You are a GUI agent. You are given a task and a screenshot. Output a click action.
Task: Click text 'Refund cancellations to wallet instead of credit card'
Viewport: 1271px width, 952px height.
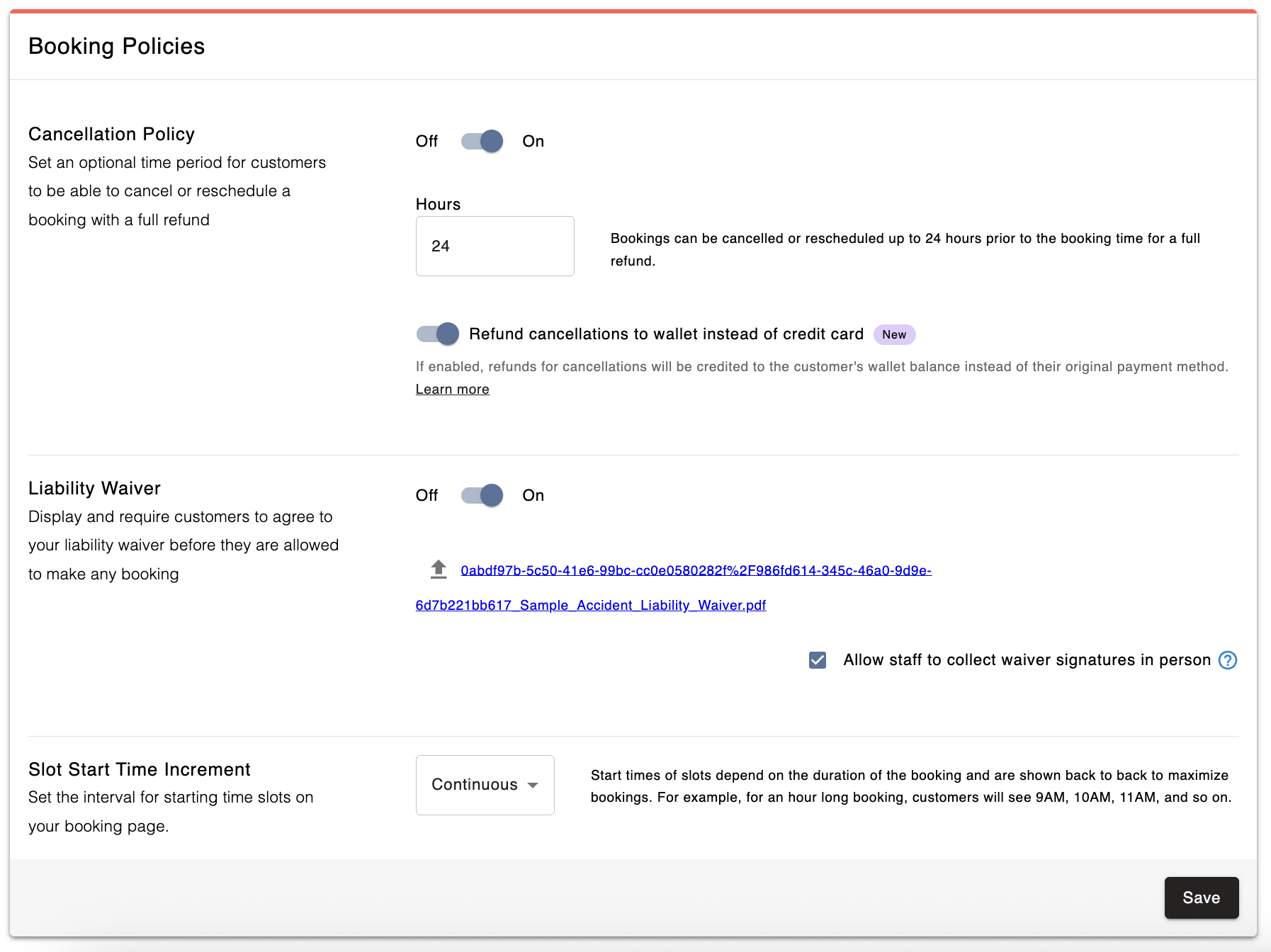tap(666, 334)
